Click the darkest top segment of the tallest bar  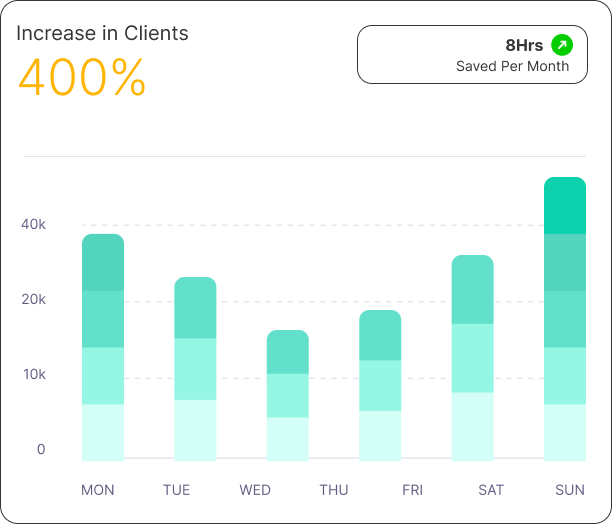(564, 206)
